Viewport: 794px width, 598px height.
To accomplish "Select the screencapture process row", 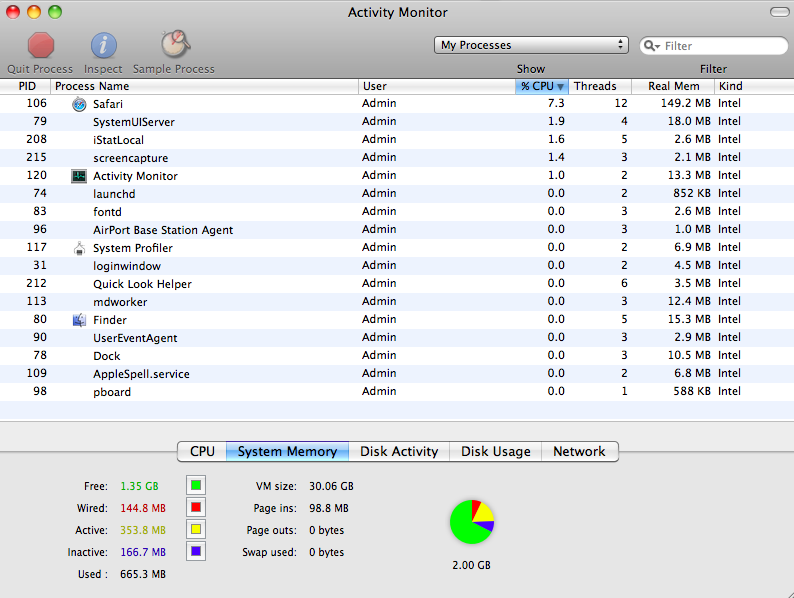I will coord(397,158).
